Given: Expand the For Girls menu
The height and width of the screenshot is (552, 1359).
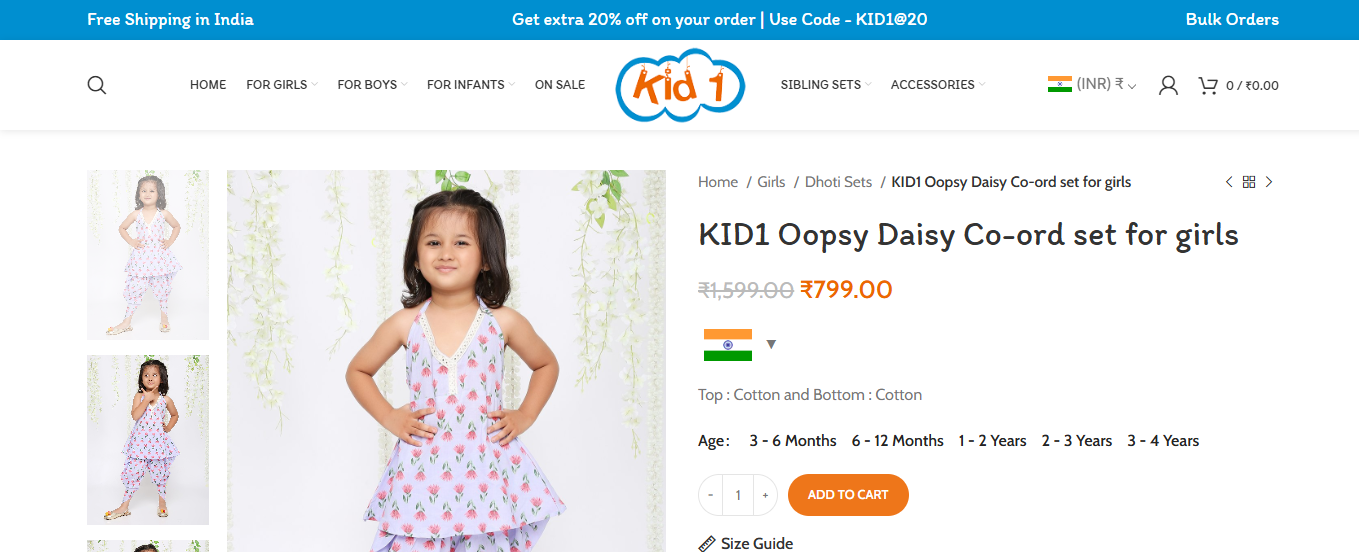Looking at the screenshot, I should pyautogui.click(x=282, y=85).
